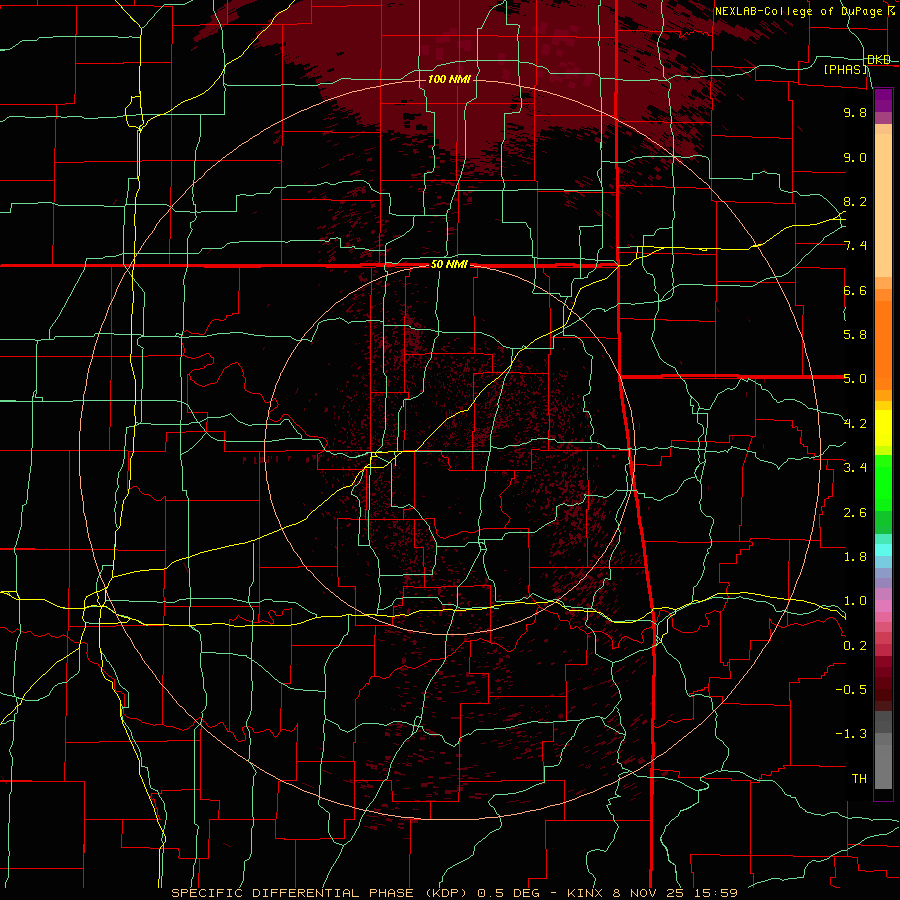900x900 pixels.
Task: Click the 5.8 value on the color scale
Action: click(855, 335)
